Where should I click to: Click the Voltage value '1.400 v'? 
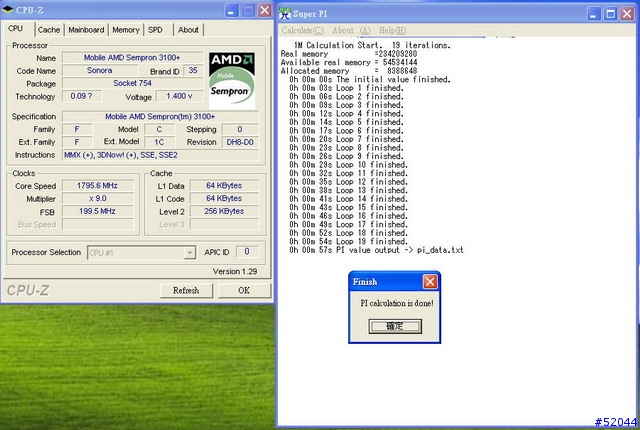coord(179,96)
